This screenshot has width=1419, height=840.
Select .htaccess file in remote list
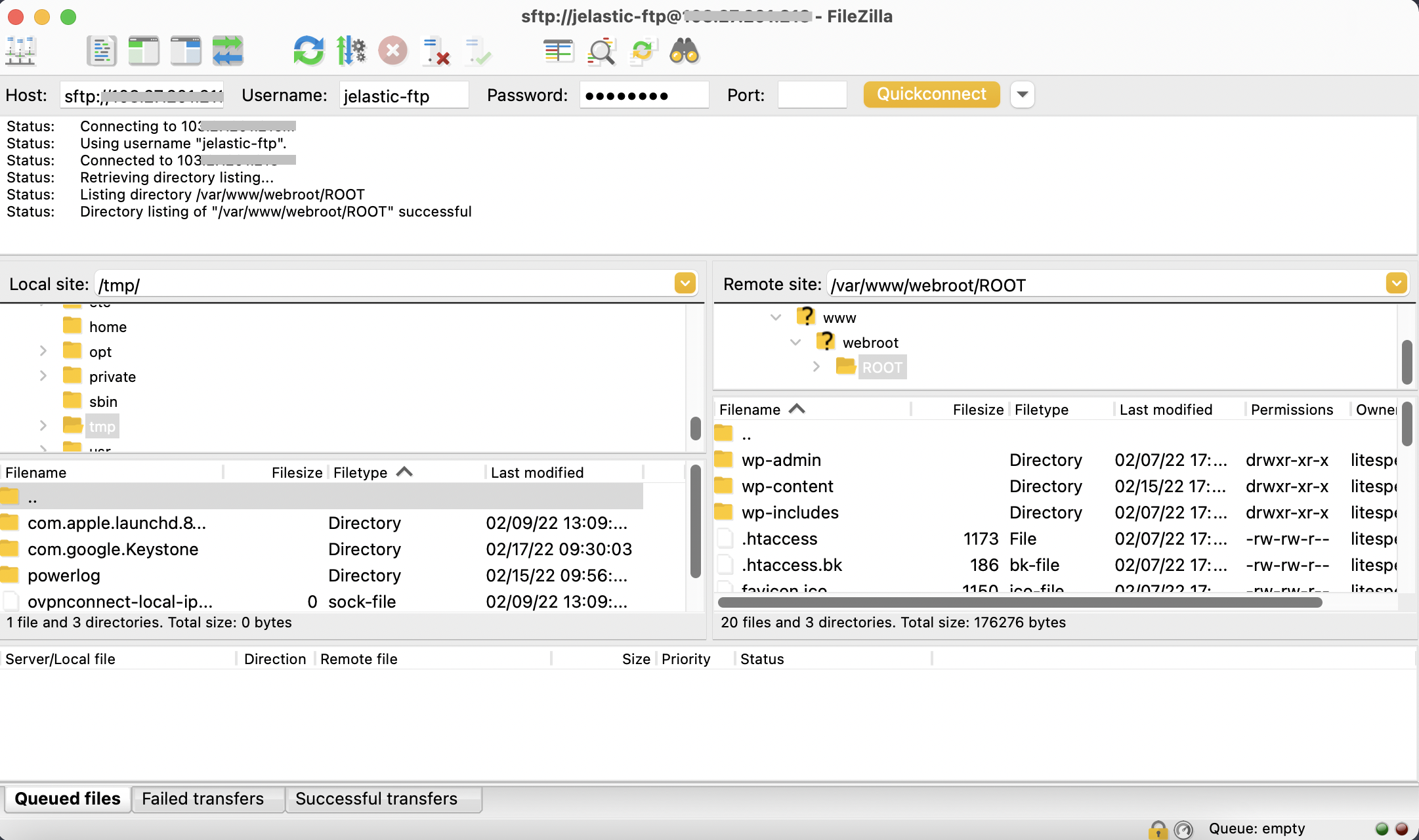coord(1055,539)
